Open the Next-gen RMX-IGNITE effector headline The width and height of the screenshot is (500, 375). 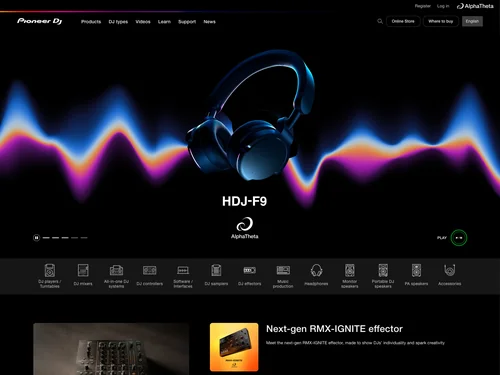334,329
